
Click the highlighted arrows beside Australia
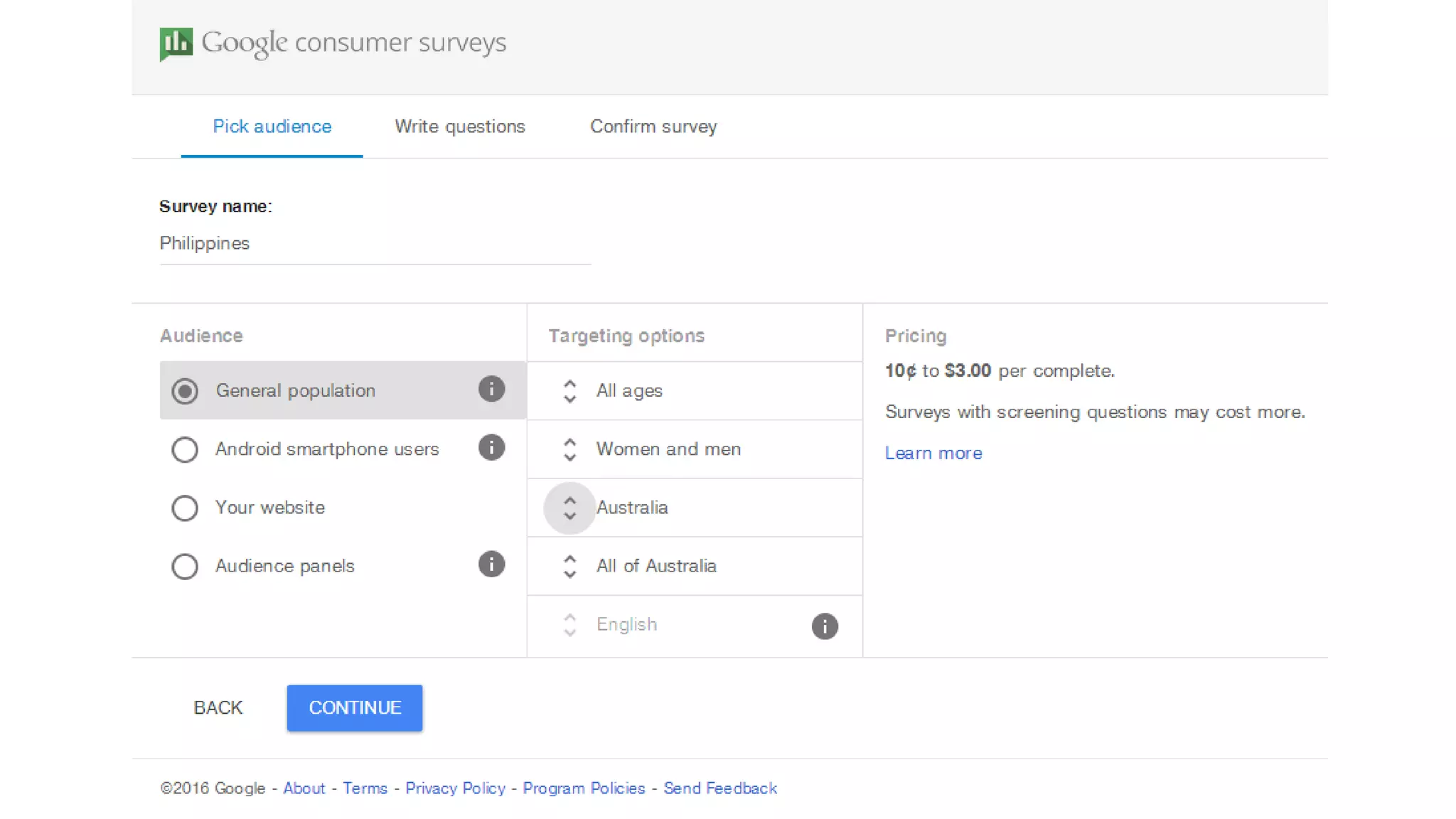tap(569, 508)
